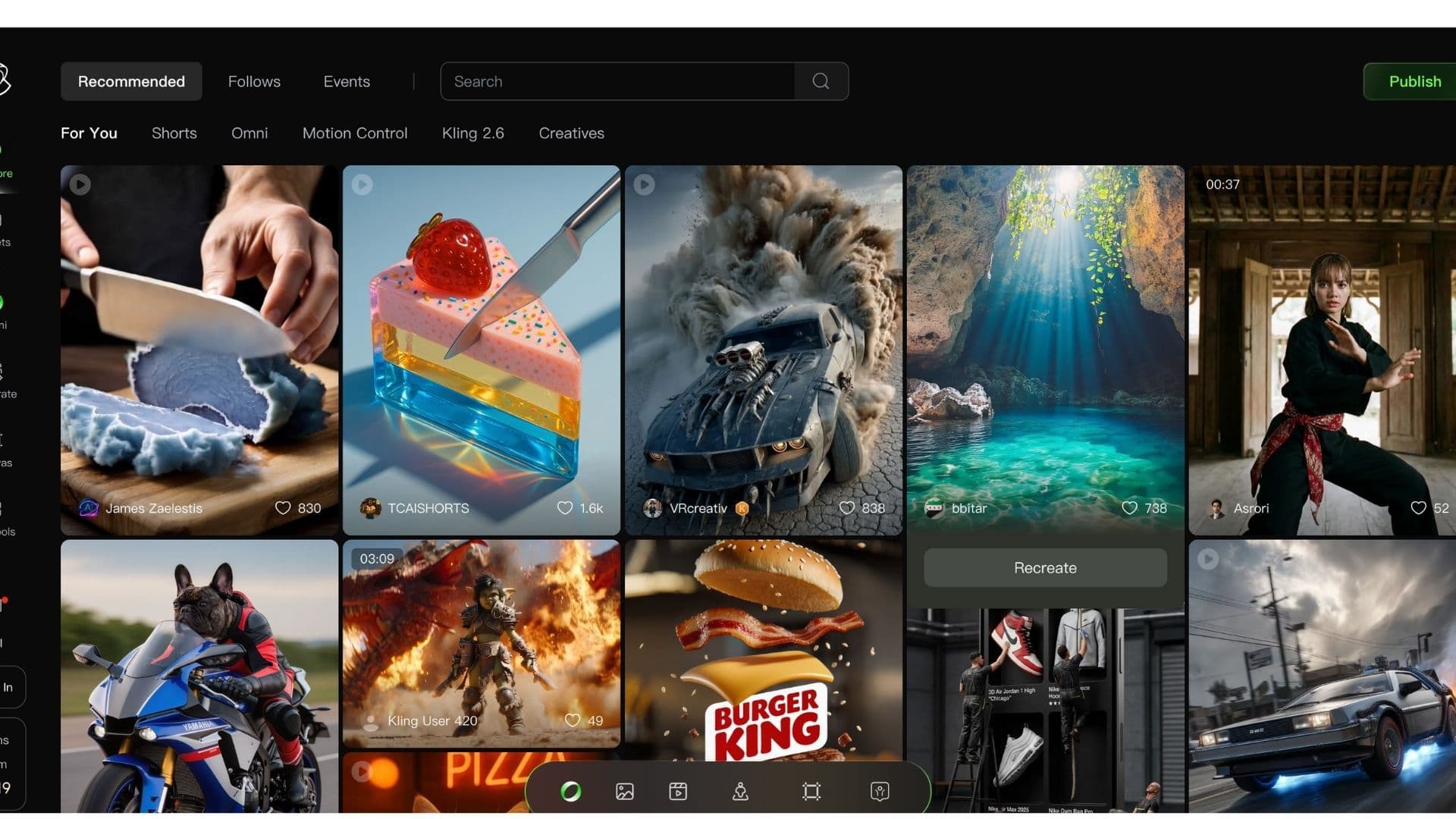The height and width of the screenshot is (819, 1456).
Task: Open the Burger King video thumbnail
Action: click(763, 652)
